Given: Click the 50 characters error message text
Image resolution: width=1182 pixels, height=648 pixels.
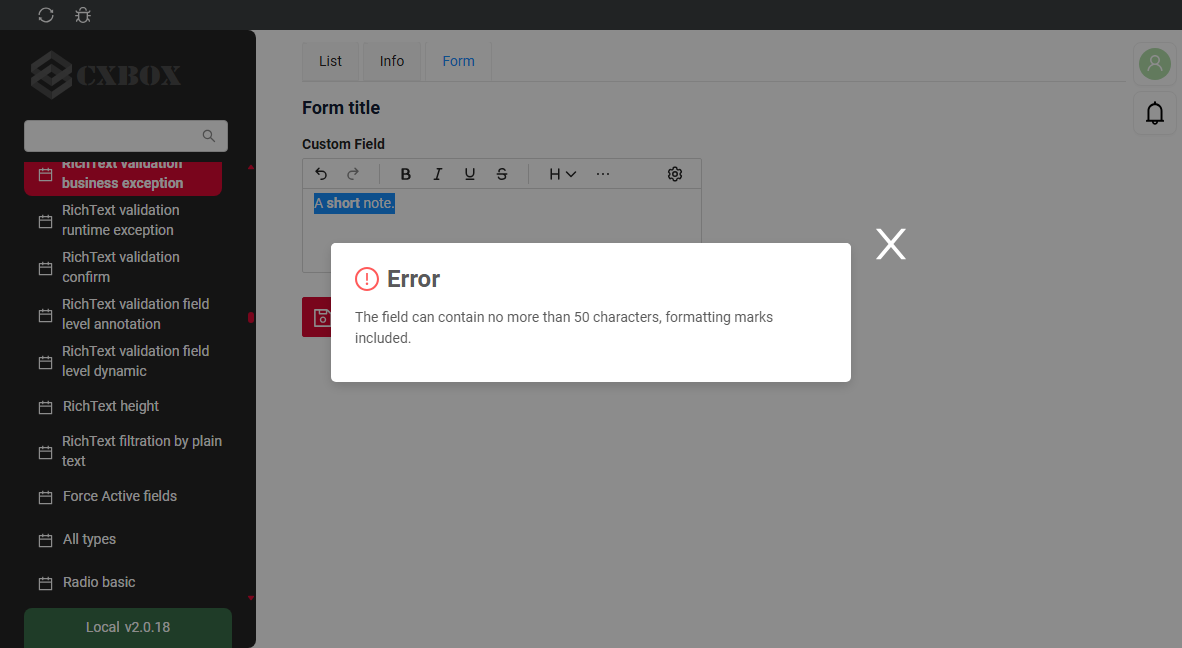Looking at the screenshot, I should coord(564,328).
